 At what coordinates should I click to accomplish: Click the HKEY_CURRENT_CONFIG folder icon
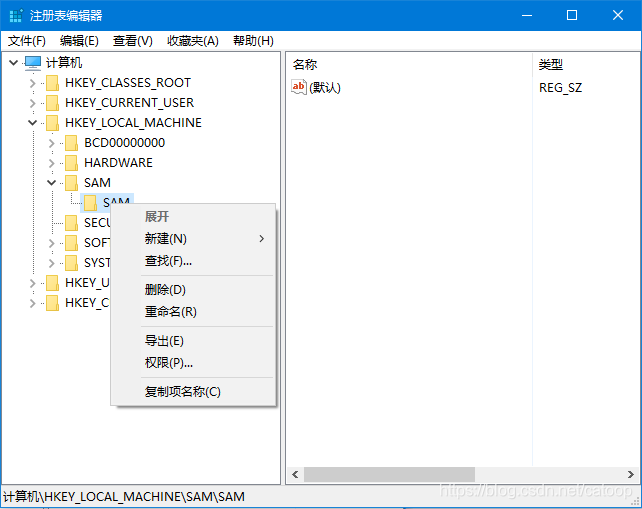click(52, 303)
